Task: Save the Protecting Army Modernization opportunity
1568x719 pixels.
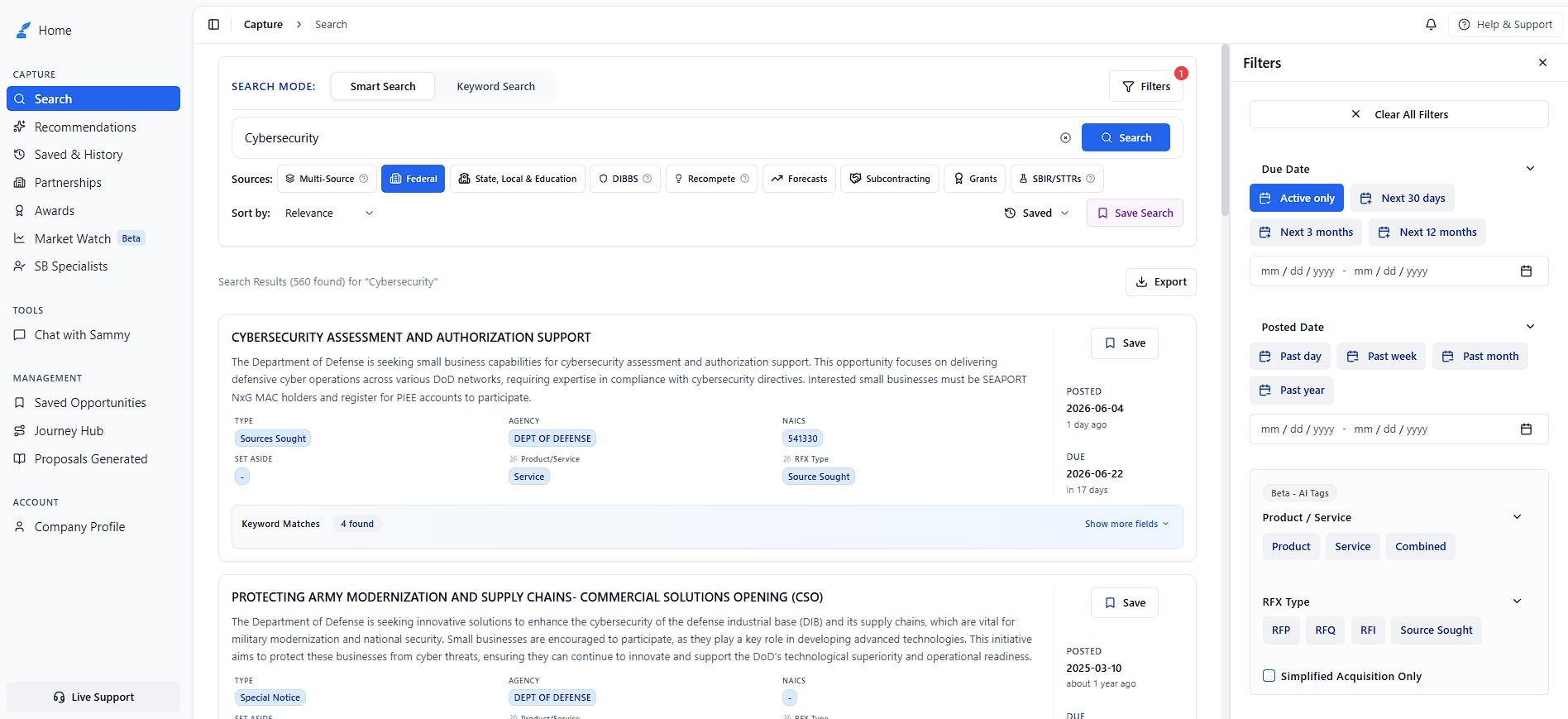Action: point(1125,603)
